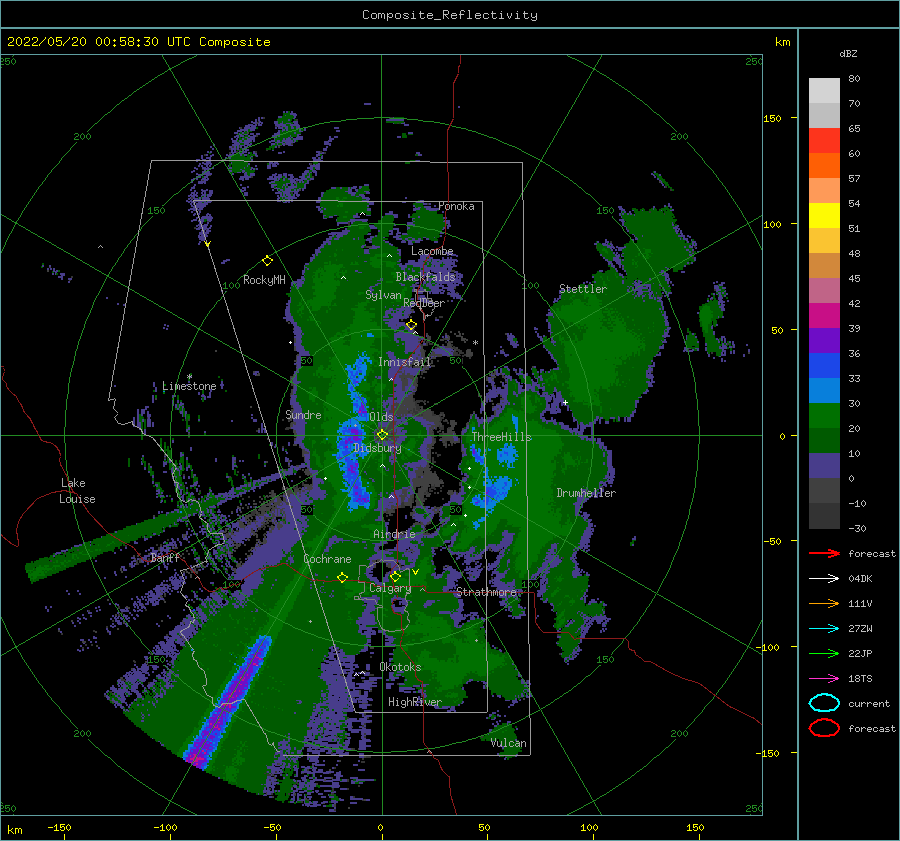Select the 42 dBZ pink color swatch
This screenshot has height=841, width=900.
[x=824, y=290]
